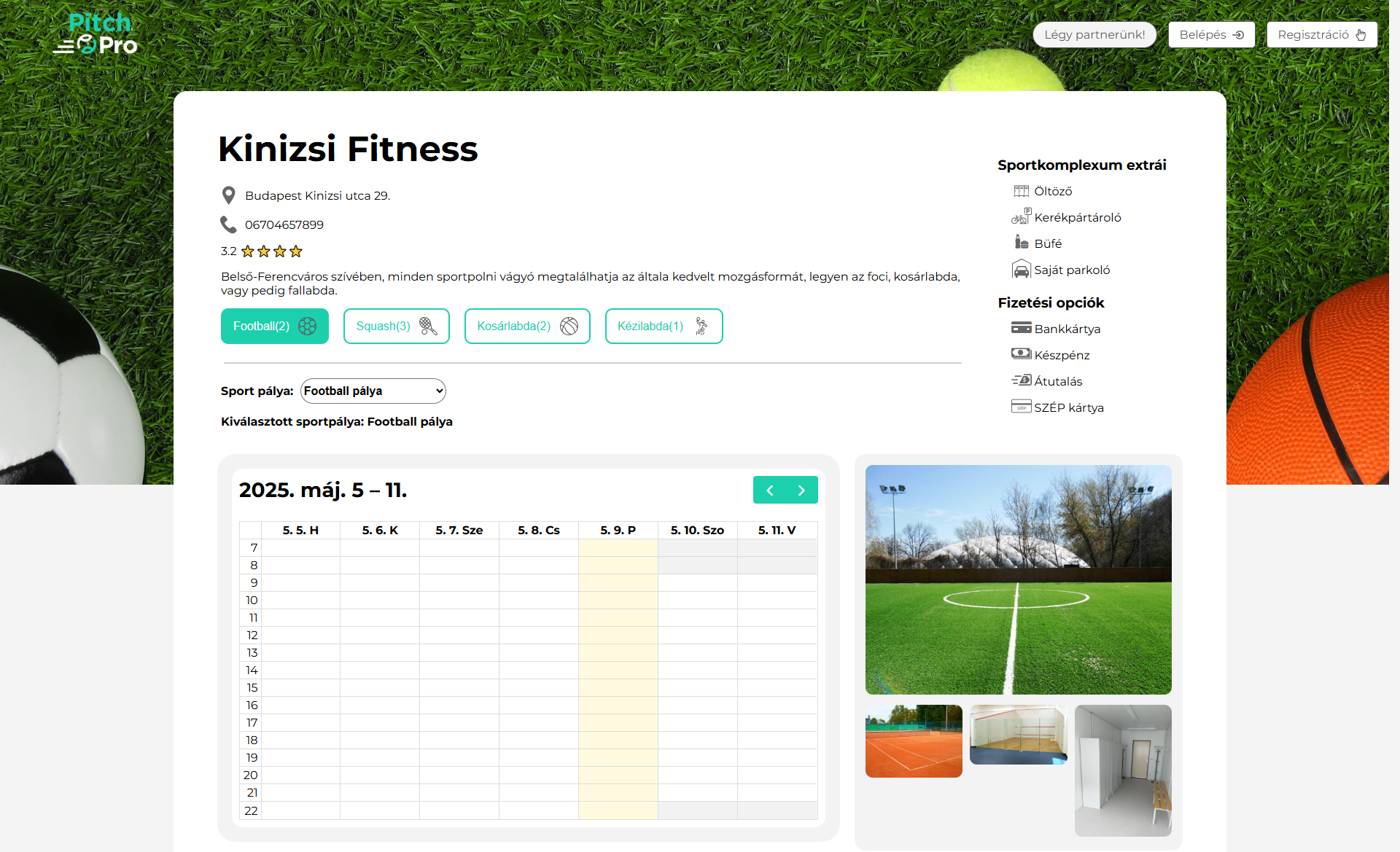Click the Kerékpártároló bicycle icon
The width and height of the screenshot is (1400, 852).
pyautogui.click(x=1021, y=216)
